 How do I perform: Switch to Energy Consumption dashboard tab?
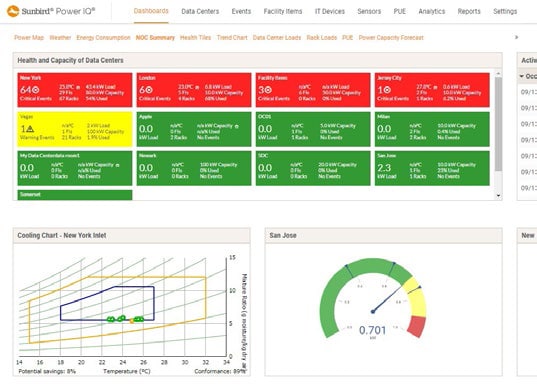pyautogui.click(x=103, y=38)
